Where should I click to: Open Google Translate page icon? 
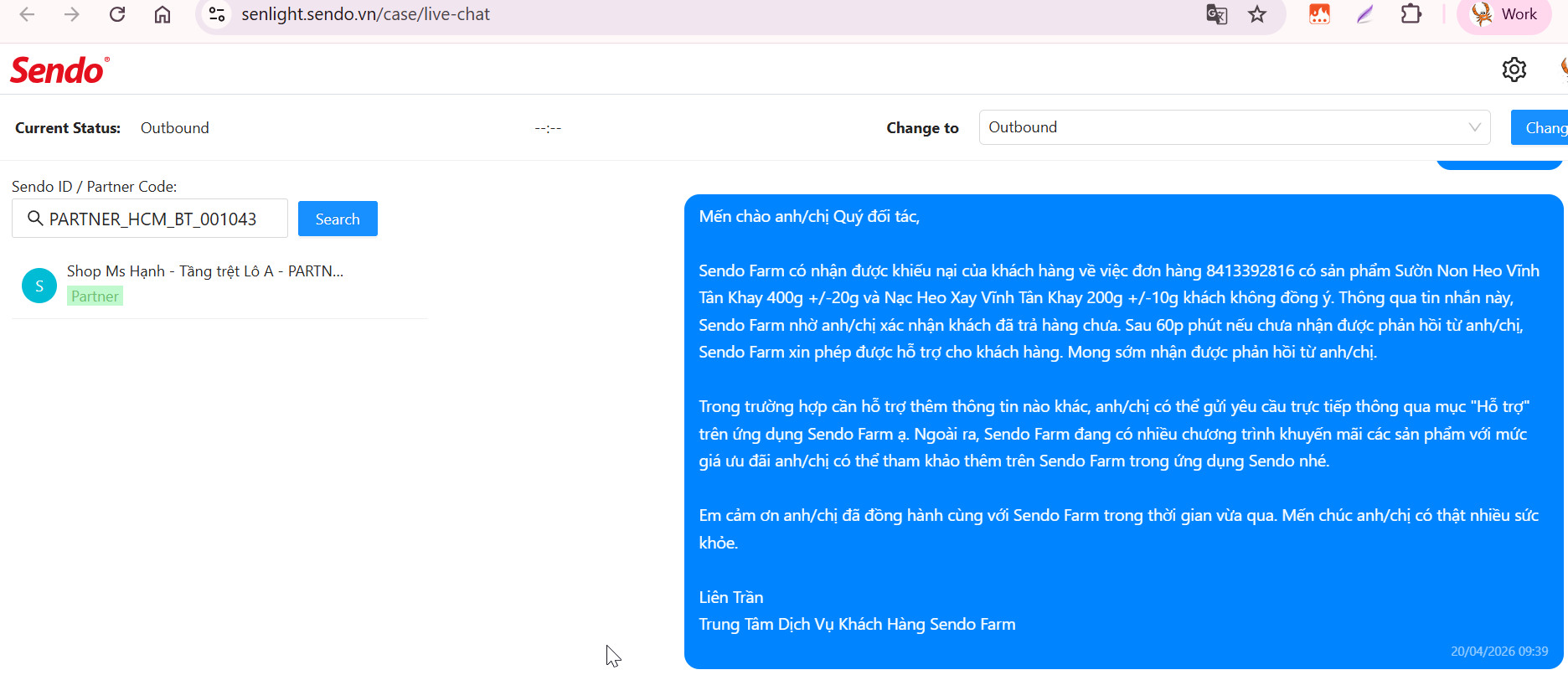[1216, 14]
